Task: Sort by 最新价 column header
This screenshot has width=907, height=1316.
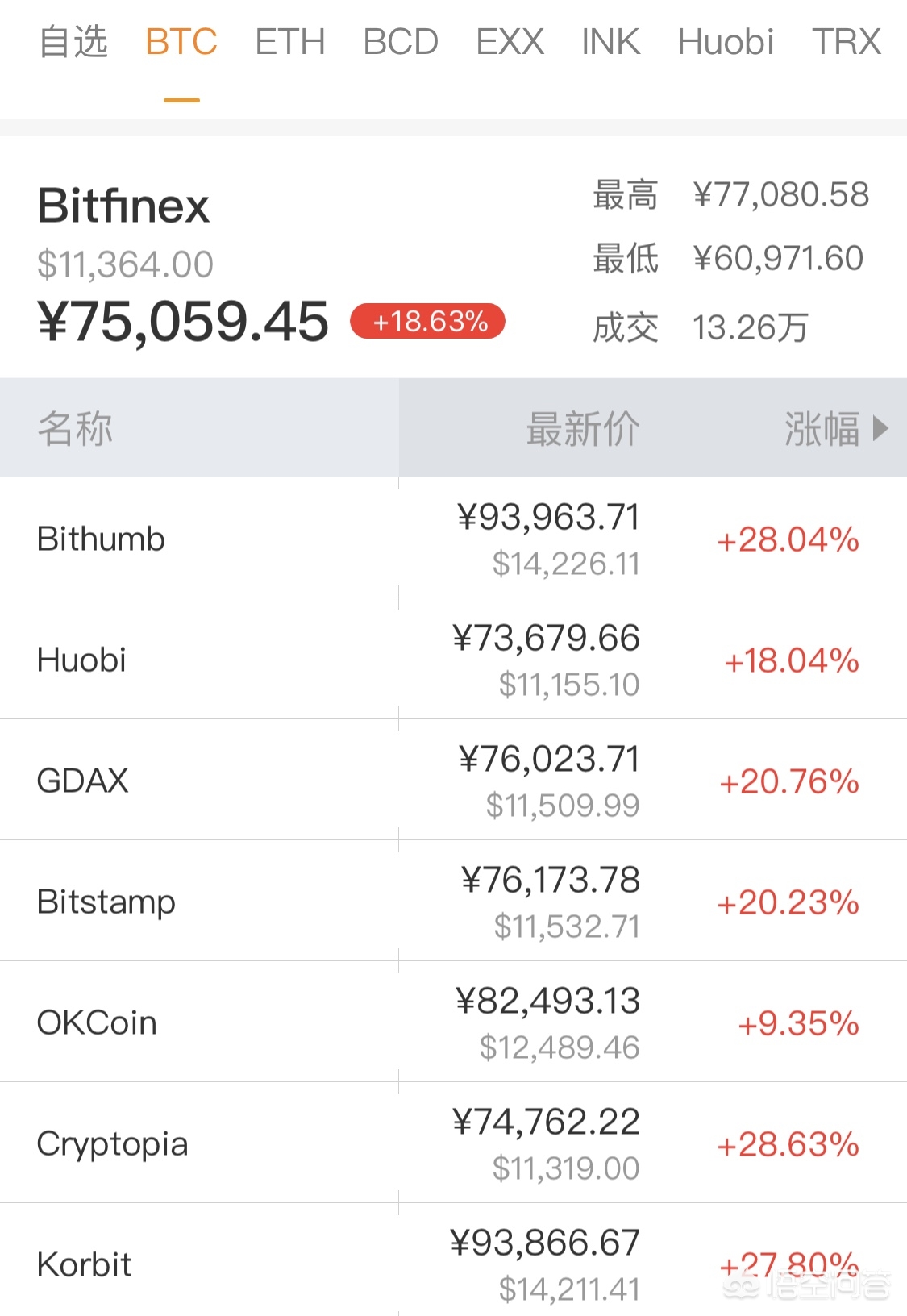Action: 582,428
